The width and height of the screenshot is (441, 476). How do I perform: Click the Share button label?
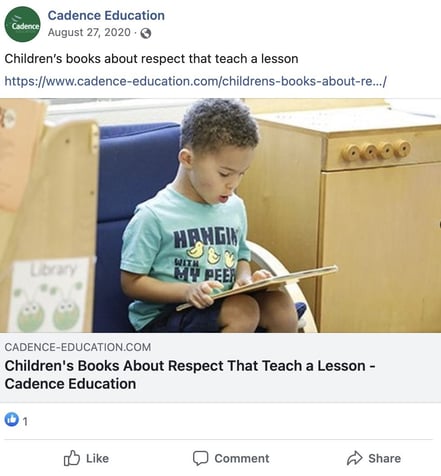point(384,458)
